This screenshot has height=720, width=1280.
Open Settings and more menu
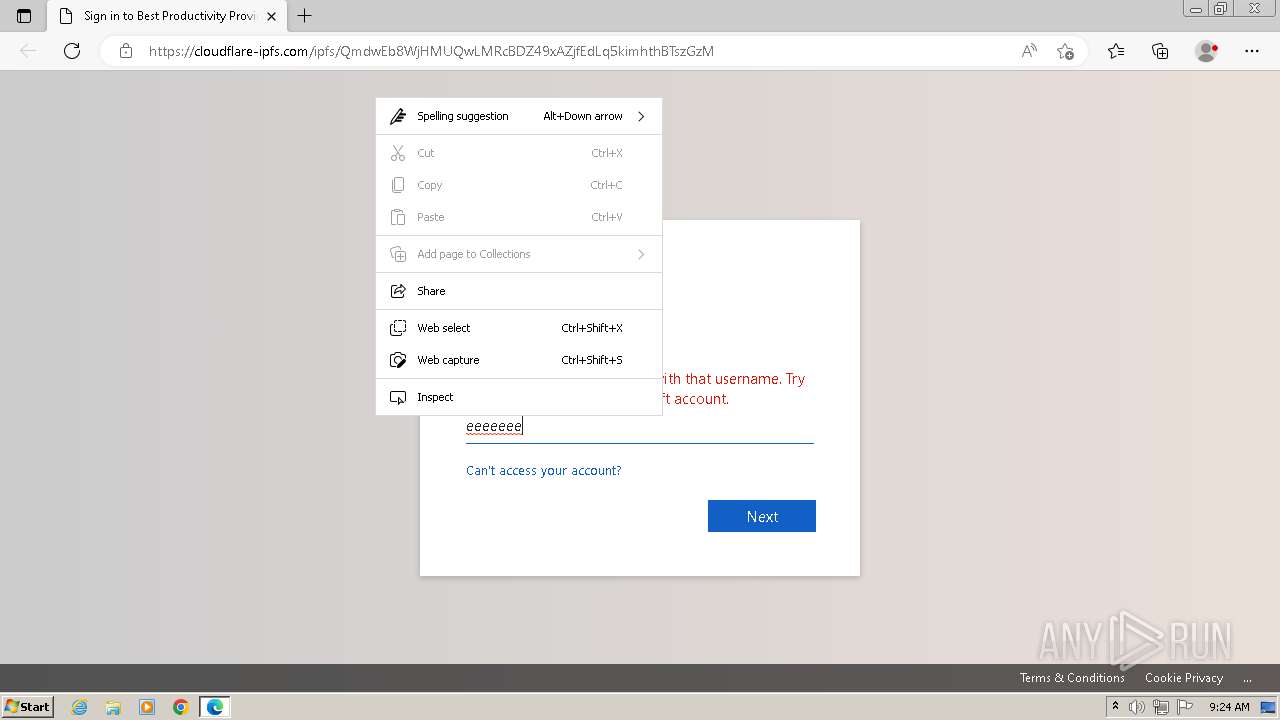1251,51
